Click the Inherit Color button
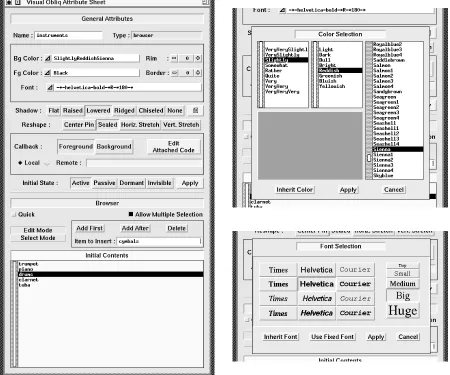The height and width of the screenshot is (375, 450). pyautogui.click(x=294, y=190)
